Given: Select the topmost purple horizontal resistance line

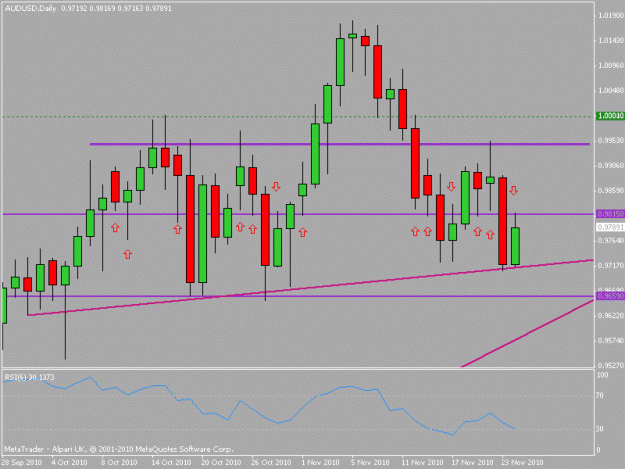Looking at the screenshot, I should 340,144.
